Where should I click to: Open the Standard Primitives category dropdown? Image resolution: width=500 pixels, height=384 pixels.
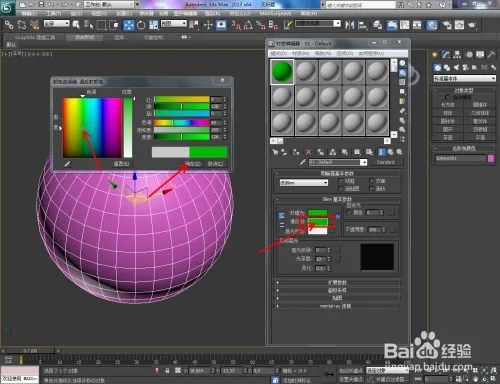click(464, 78)
